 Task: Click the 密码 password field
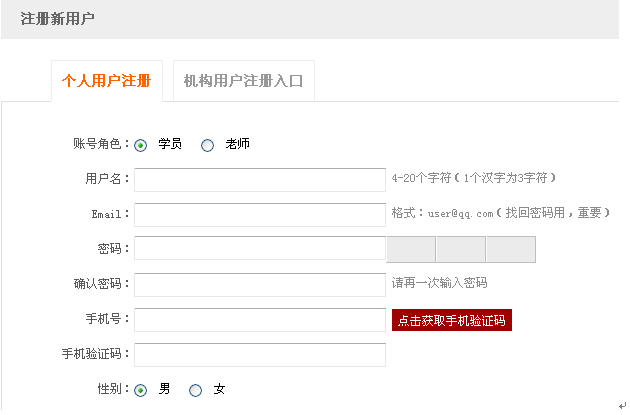(259, 249)
